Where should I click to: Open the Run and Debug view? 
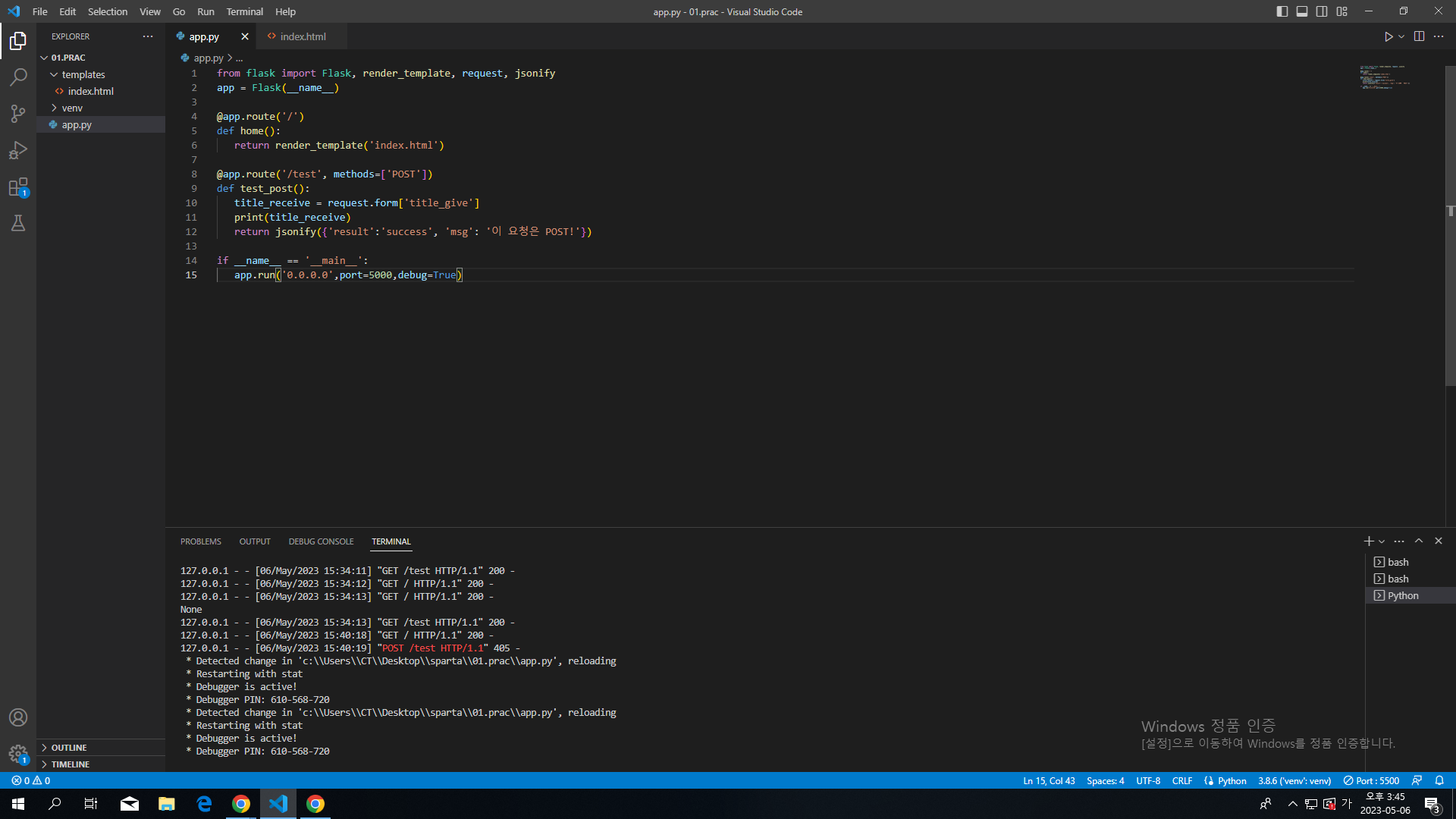coord(18,150)
